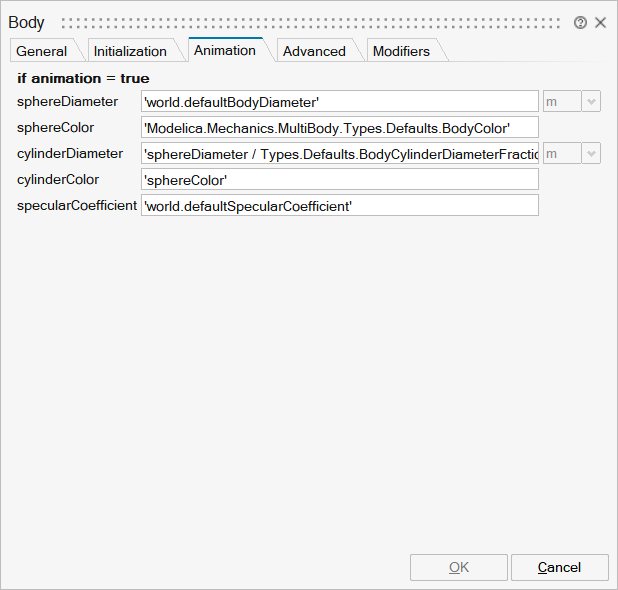
Task: Click into the cylinderColor field
Action: pyautogui.click(x=340, y=179)
